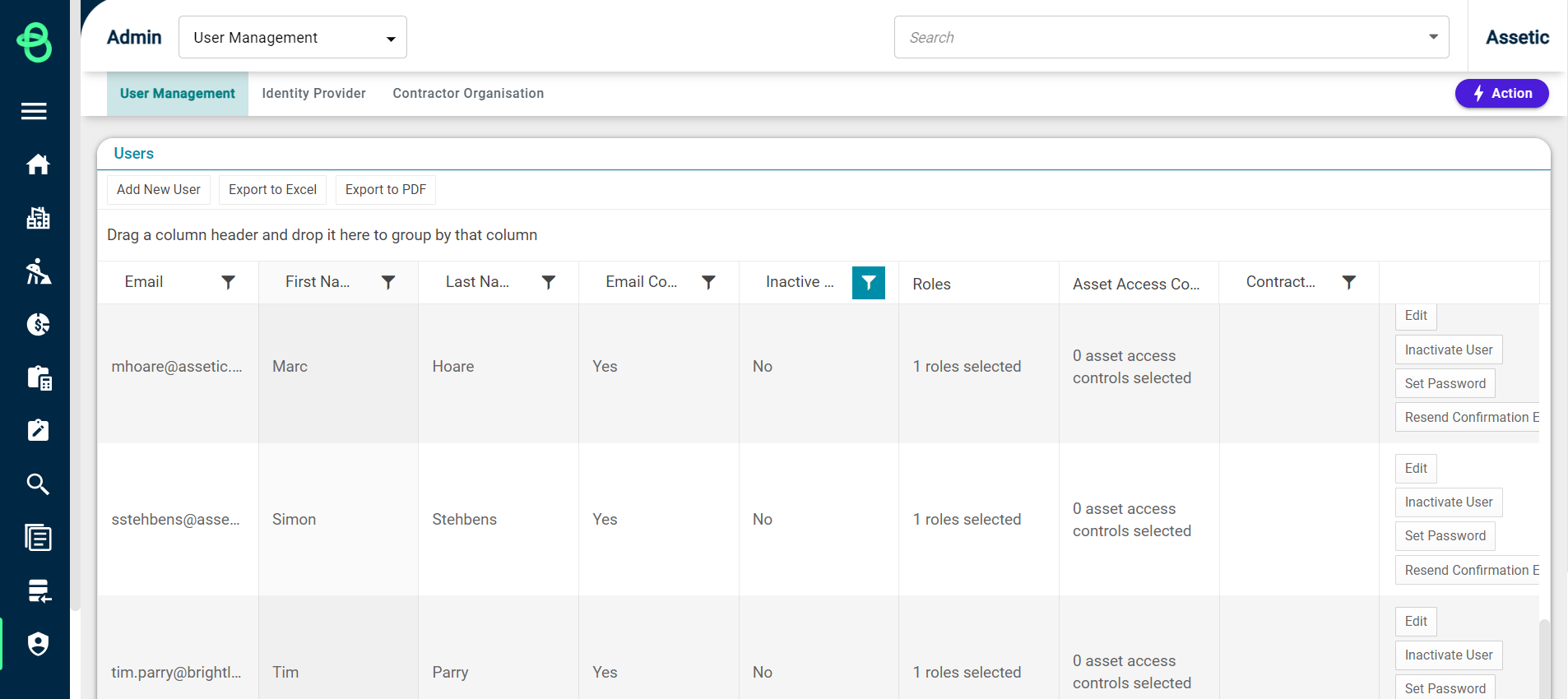Click Inactivate User for Marc Hoare
The width and height of the screenshot is (1568, 699).
click(x=1449, y=349)
